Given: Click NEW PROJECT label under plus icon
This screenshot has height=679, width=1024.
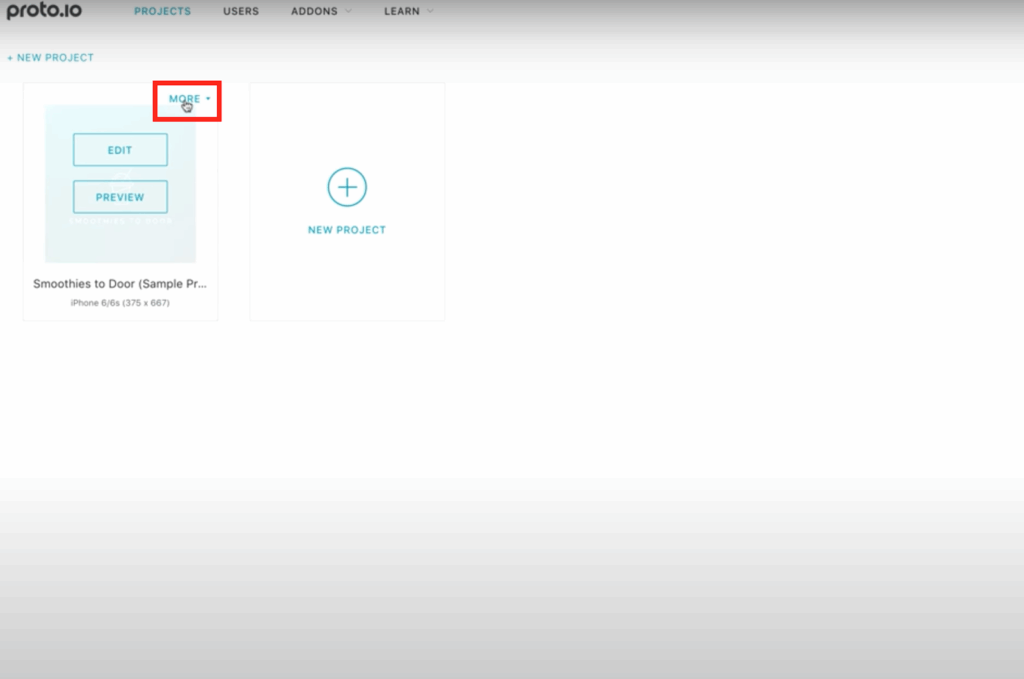Looking at the screenshot, I should tap(347, 230).
